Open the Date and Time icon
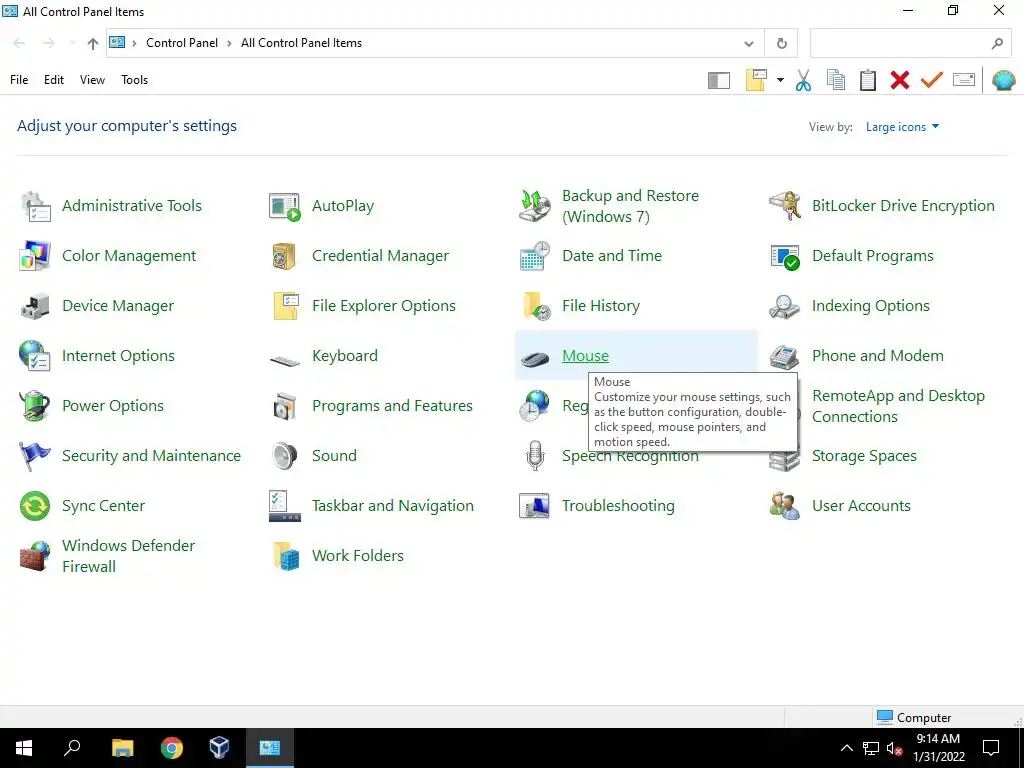This screenshot has height=768, width=1024. coord(535,256)
